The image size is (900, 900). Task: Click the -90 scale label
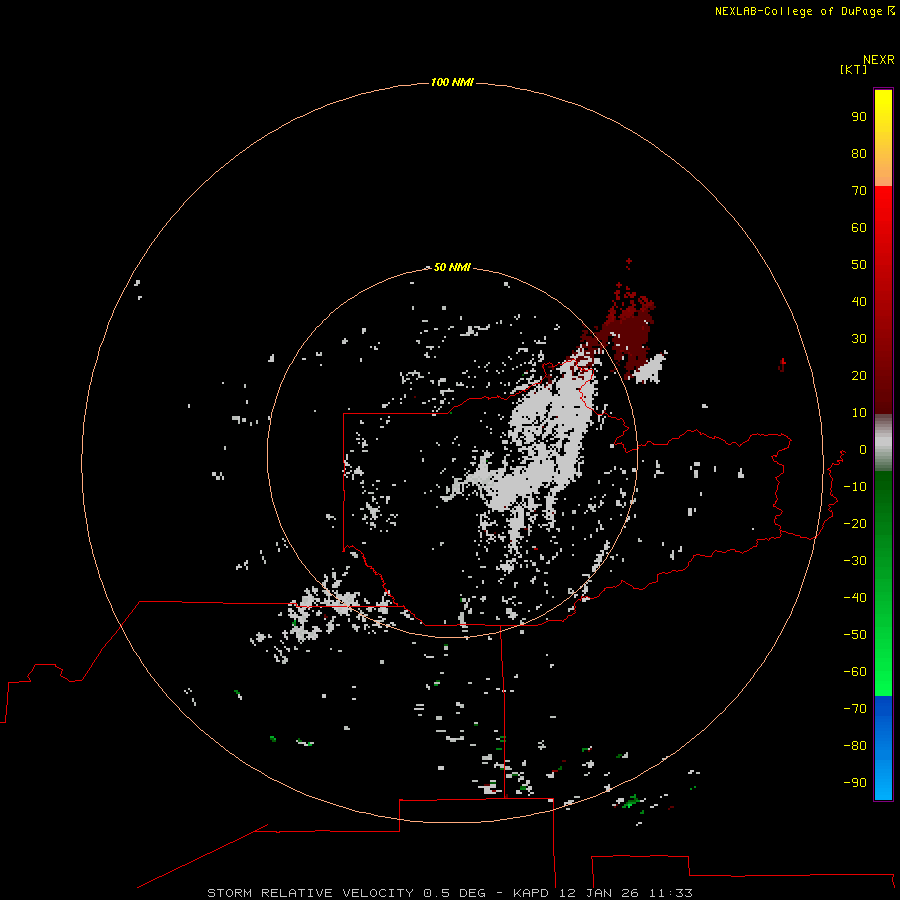[855, 783]
